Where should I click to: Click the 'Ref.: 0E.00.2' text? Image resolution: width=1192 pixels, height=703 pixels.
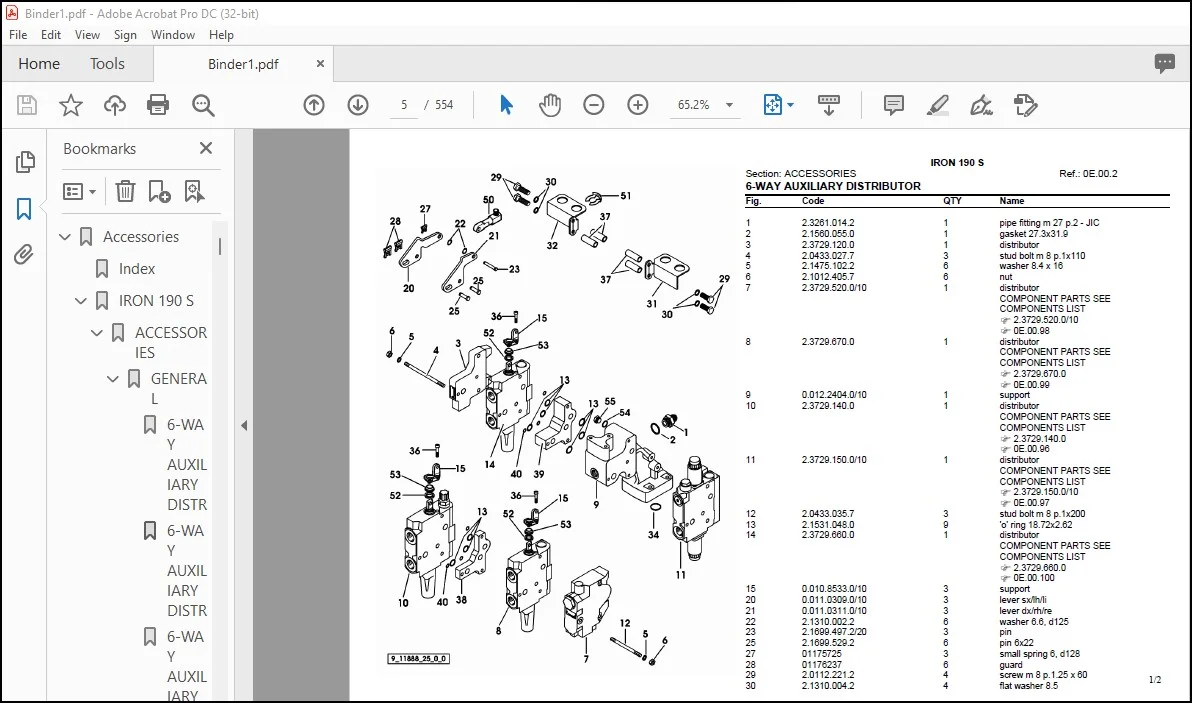[1088, 174]
